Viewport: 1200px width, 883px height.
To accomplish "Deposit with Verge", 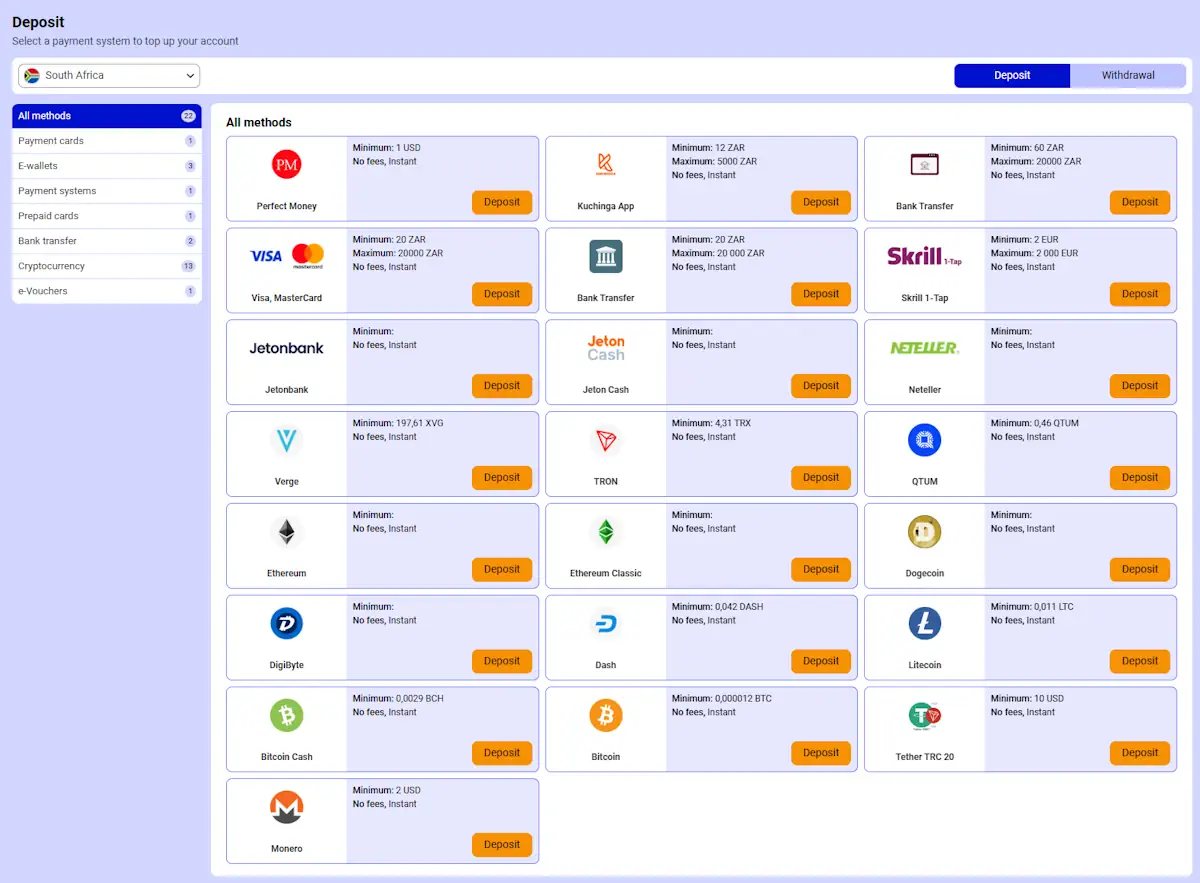I will point(502,478).
